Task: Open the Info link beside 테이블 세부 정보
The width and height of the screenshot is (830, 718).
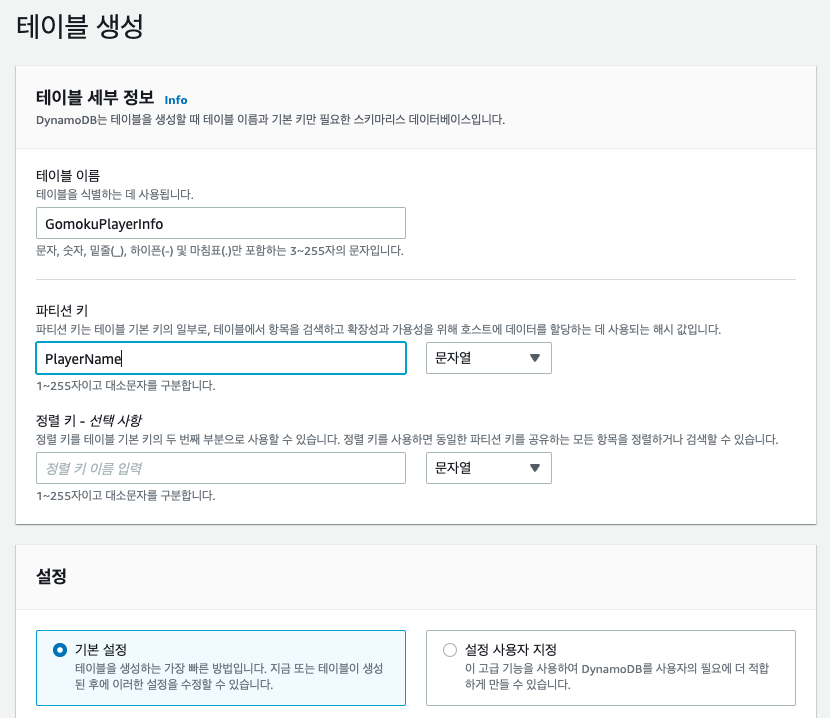Action: tap(175, 100)
